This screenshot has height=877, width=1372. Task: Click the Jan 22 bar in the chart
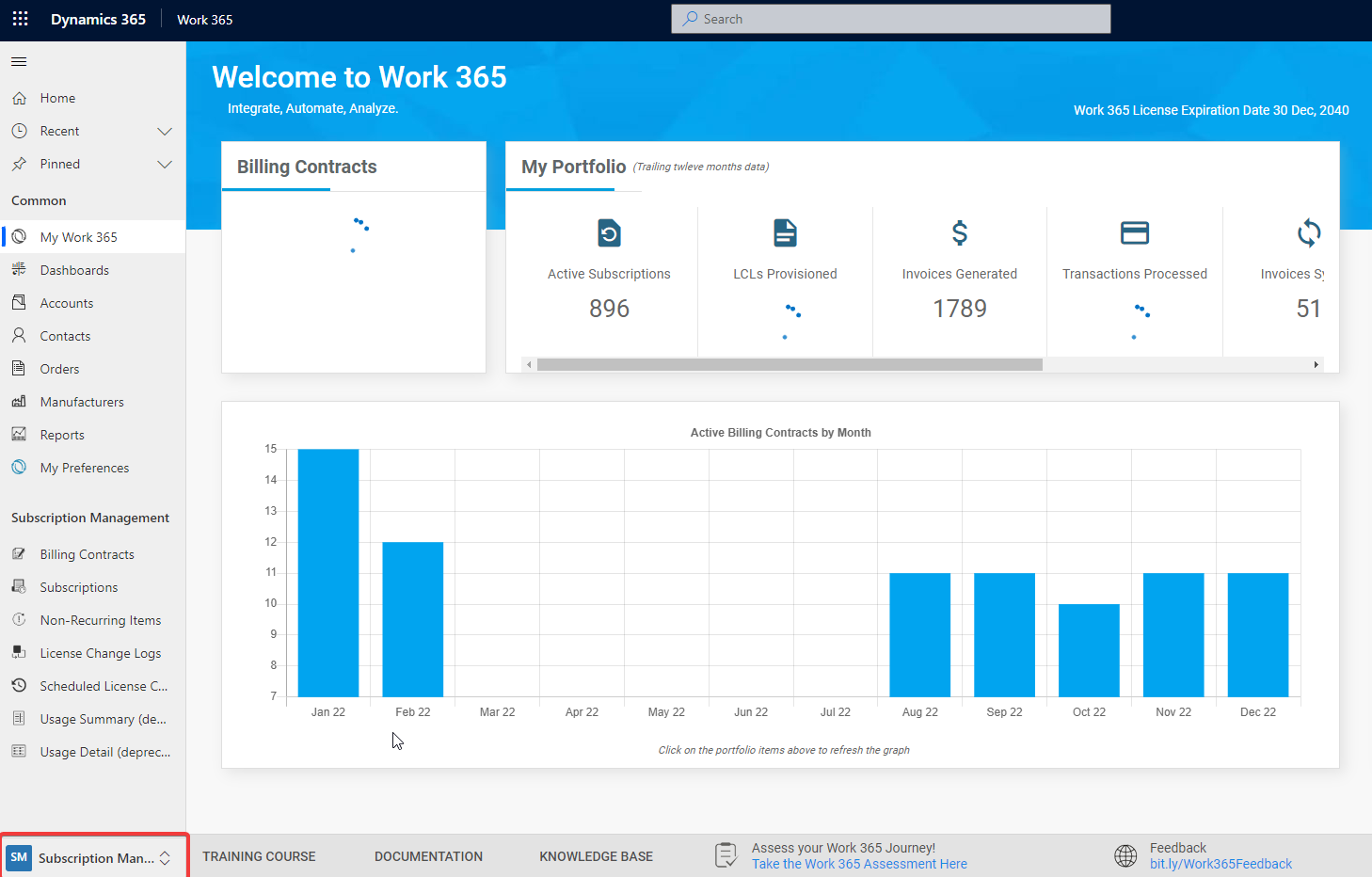(328, 572)
